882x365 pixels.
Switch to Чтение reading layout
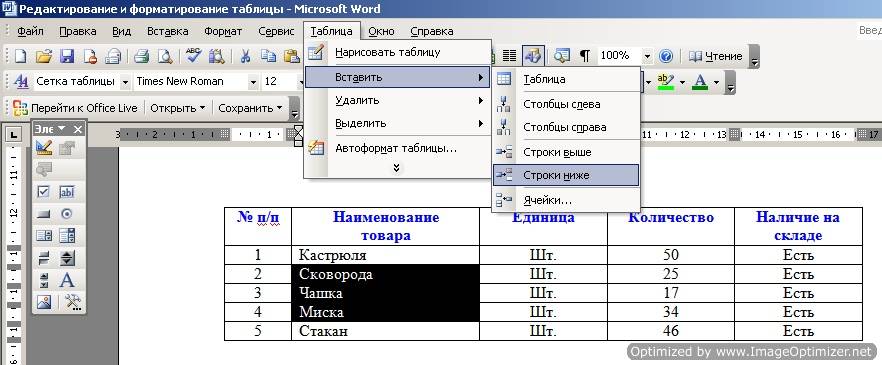716,56
